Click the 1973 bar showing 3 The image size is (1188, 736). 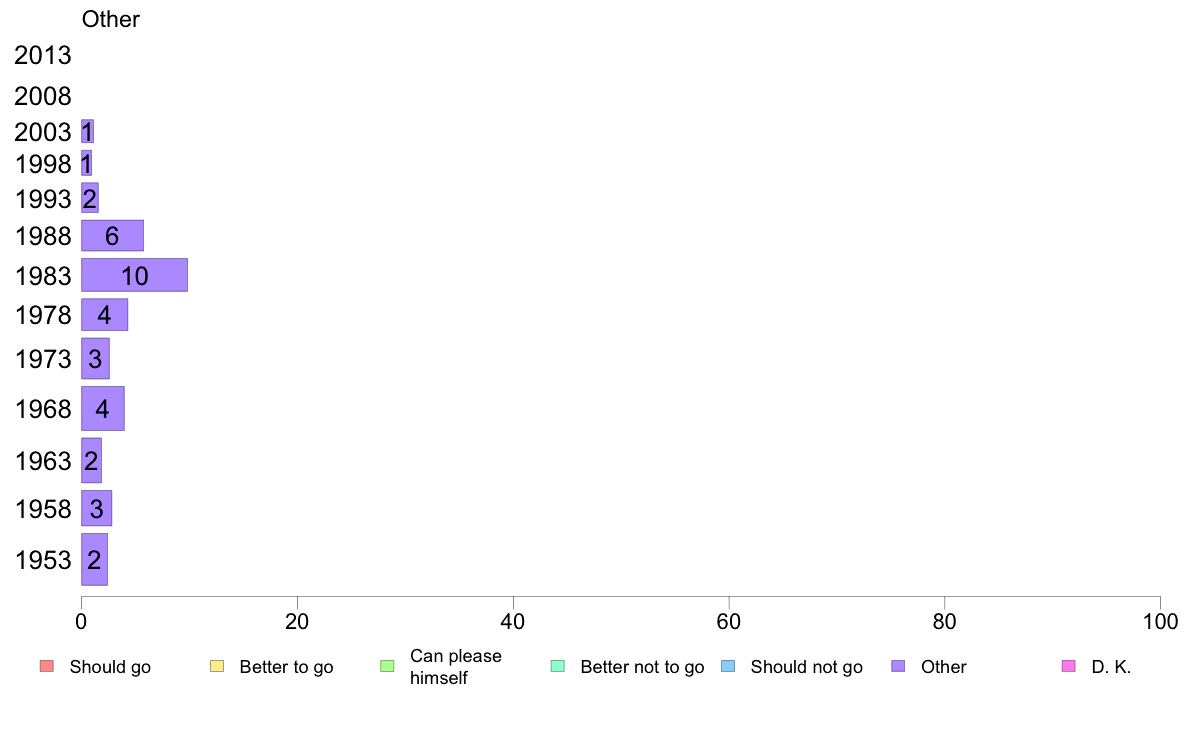click(x=95, y=359)
